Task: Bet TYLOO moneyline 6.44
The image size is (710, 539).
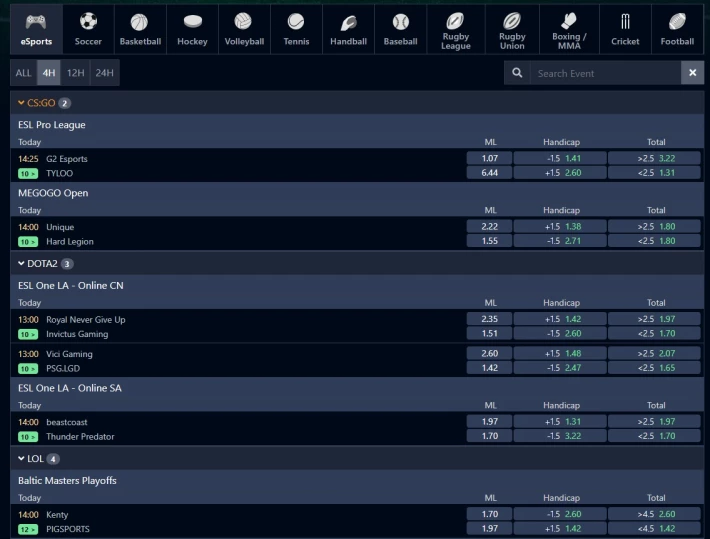Action: pyautogui.click(x=489, y=173)
